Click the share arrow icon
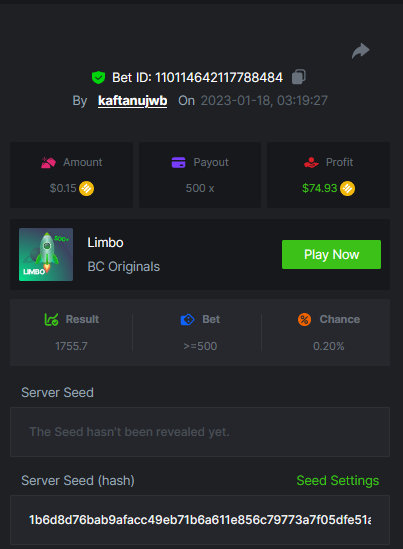This screenshot has width=403, height=549. [361, 51]
